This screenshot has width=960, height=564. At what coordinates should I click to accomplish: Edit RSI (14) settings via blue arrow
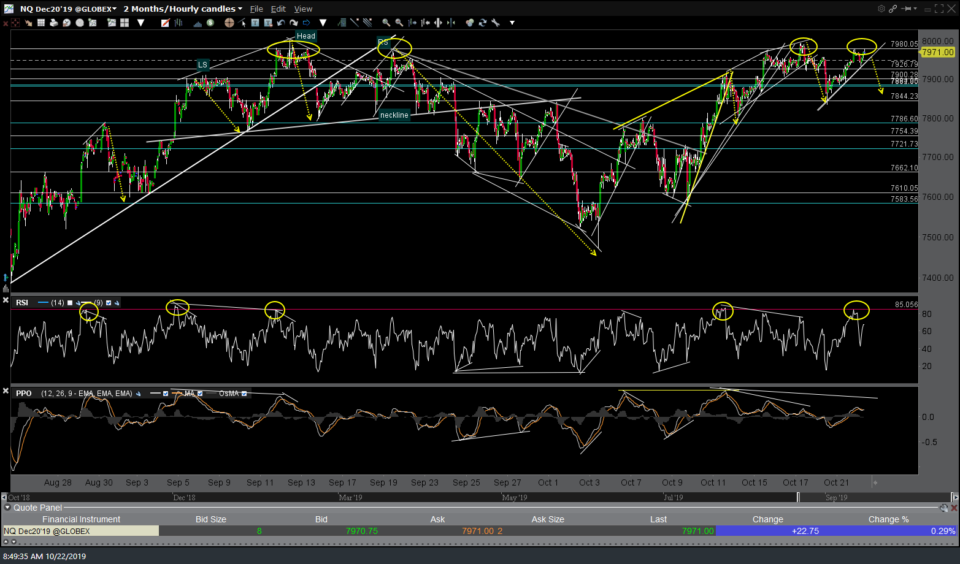tap(78, 303)
